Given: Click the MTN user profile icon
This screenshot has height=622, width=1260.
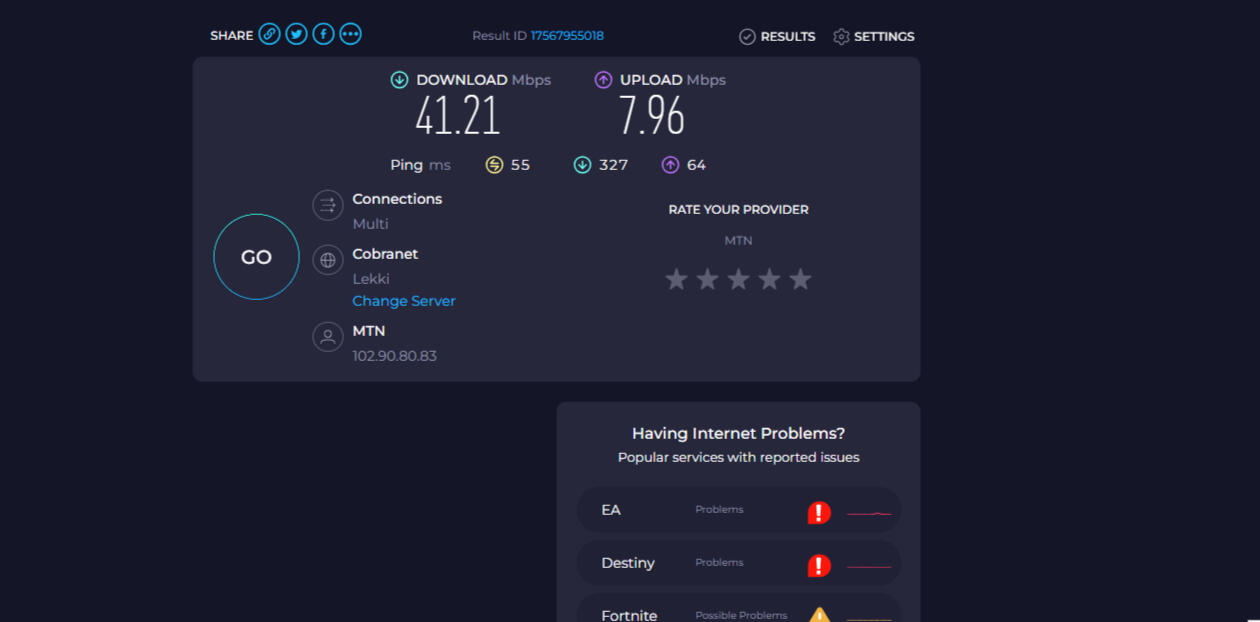Looking at the screenshot, I should pyautogui.click(x=328, y=336).
